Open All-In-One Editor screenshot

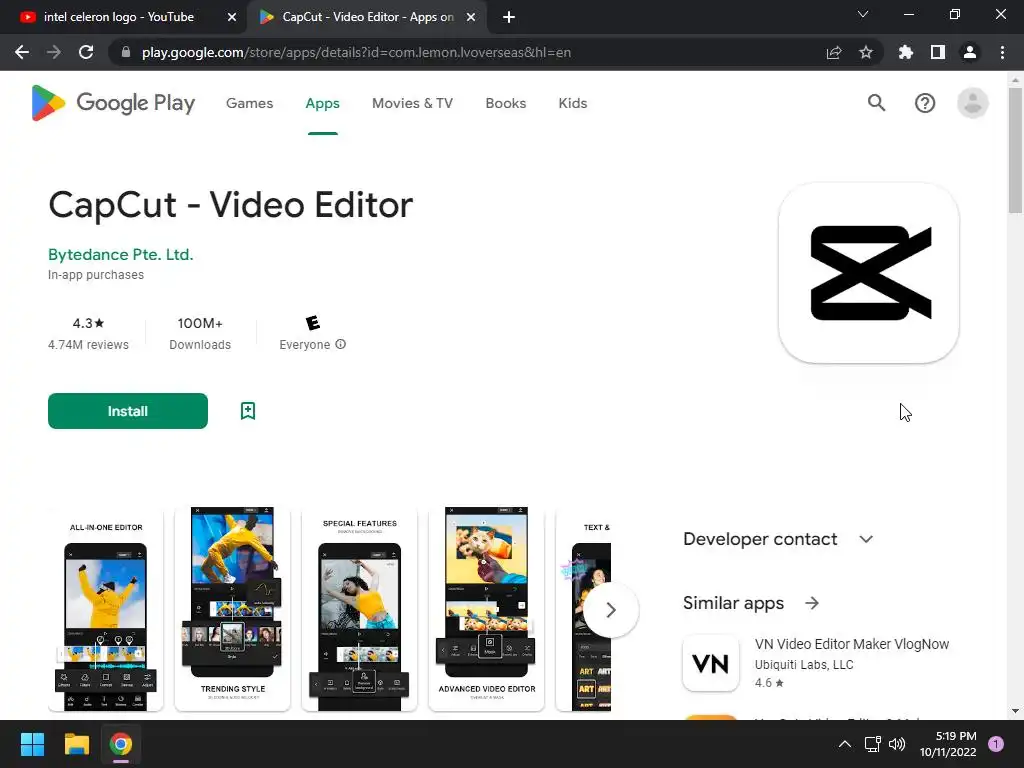[x=106, y=609]
